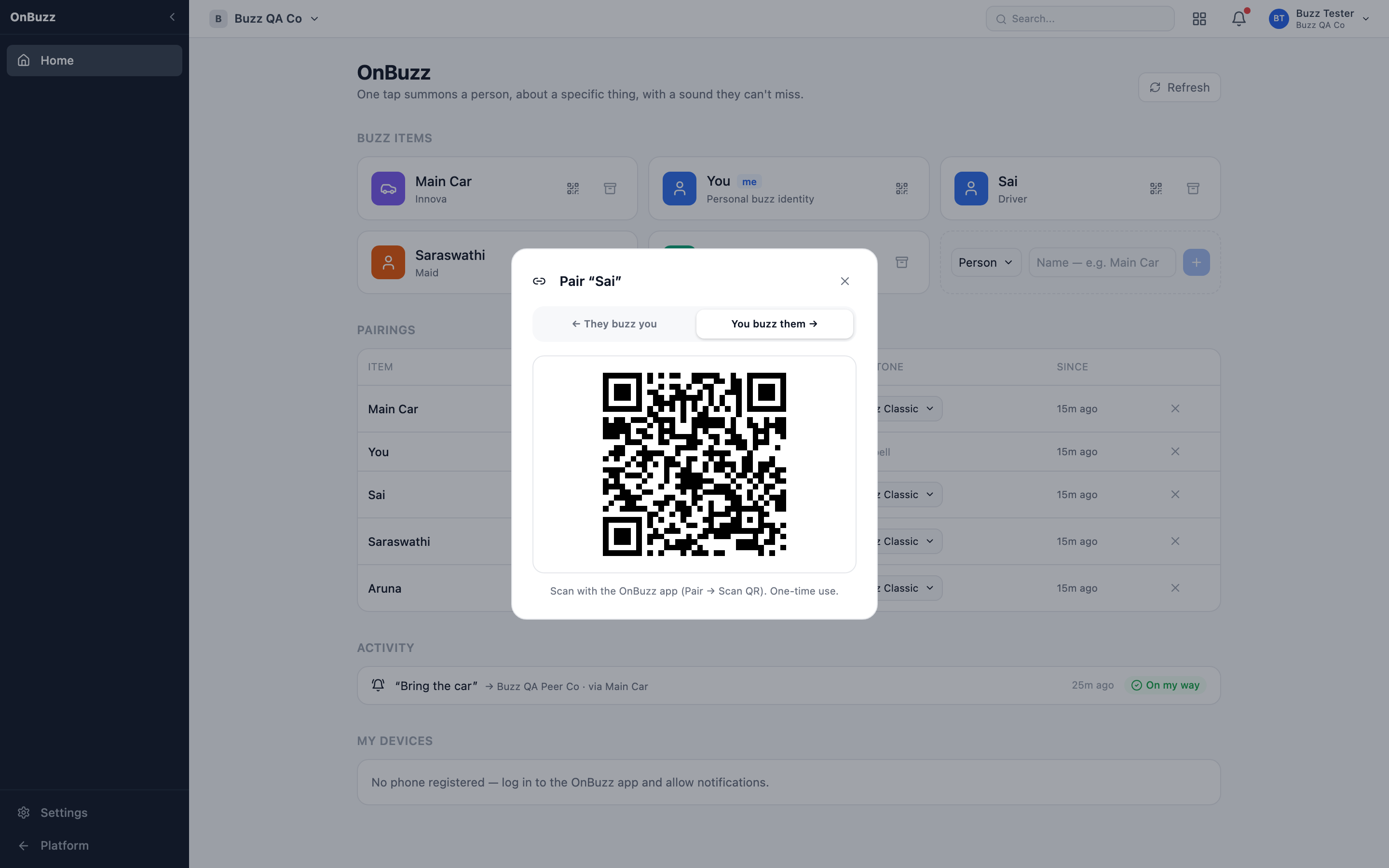Archive the Sai item
The width and height of the screenshot is (1389, 868).
(1193, 188)
